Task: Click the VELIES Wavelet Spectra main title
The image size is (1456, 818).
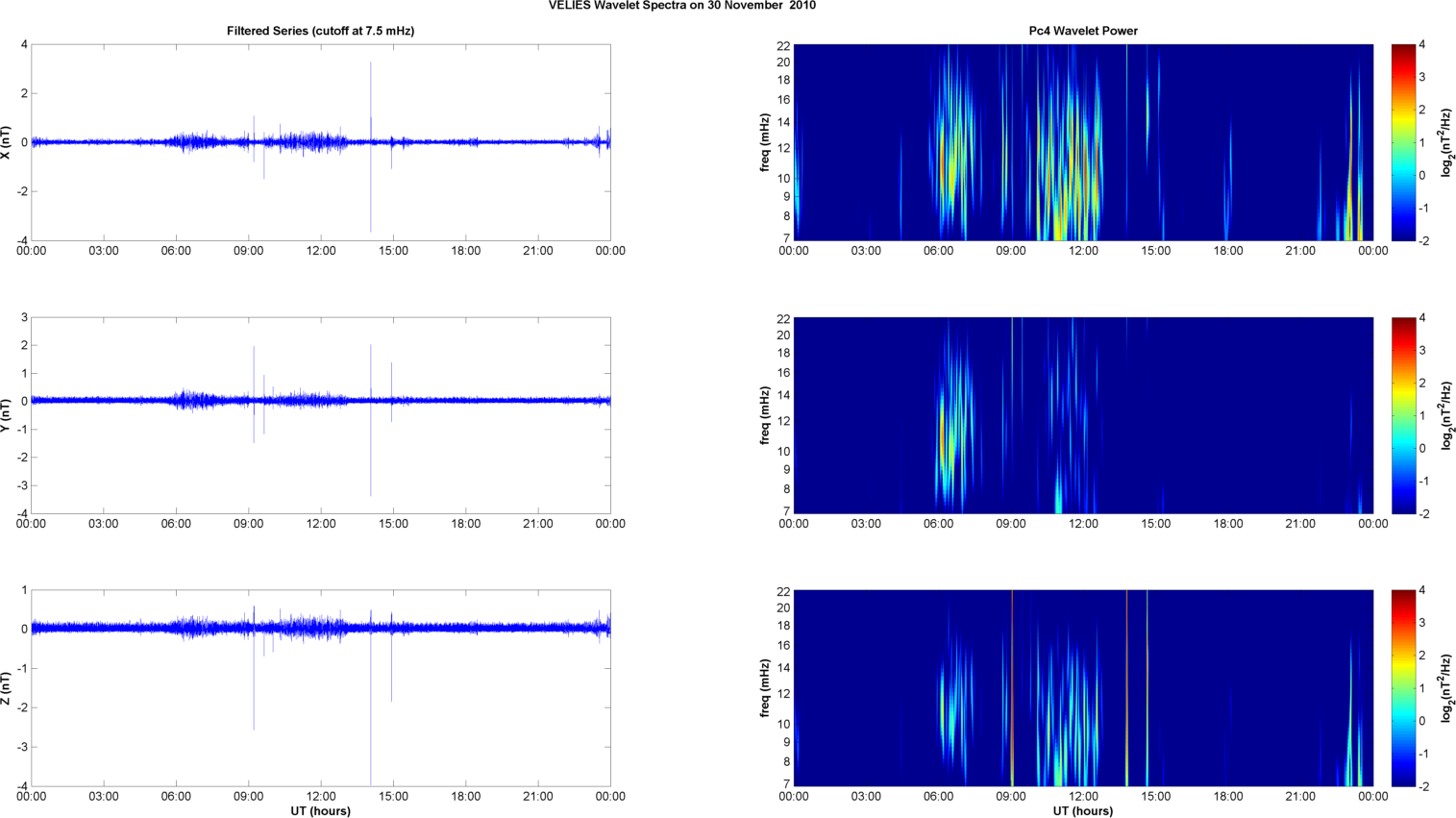Action: tap(681, 6)
